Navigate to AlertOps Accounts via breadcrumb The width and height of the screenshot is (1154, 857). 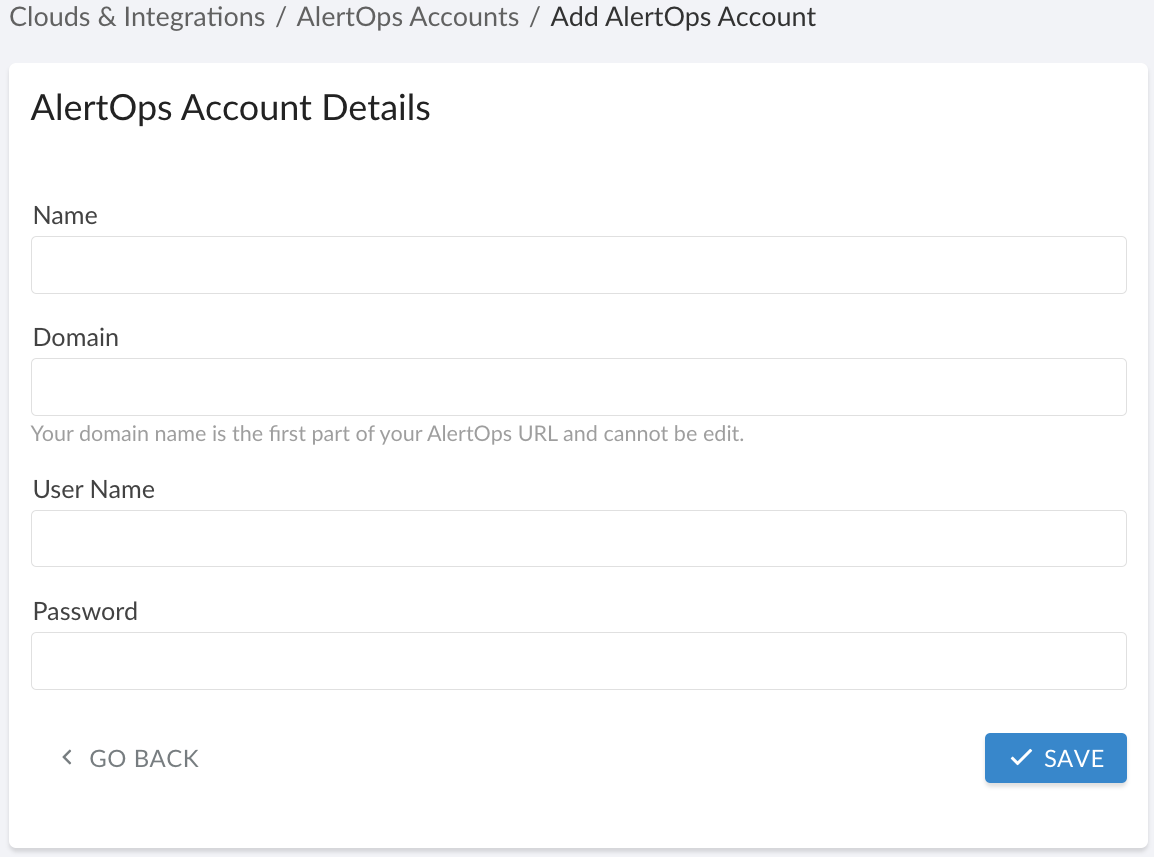(x=407, y=17)
